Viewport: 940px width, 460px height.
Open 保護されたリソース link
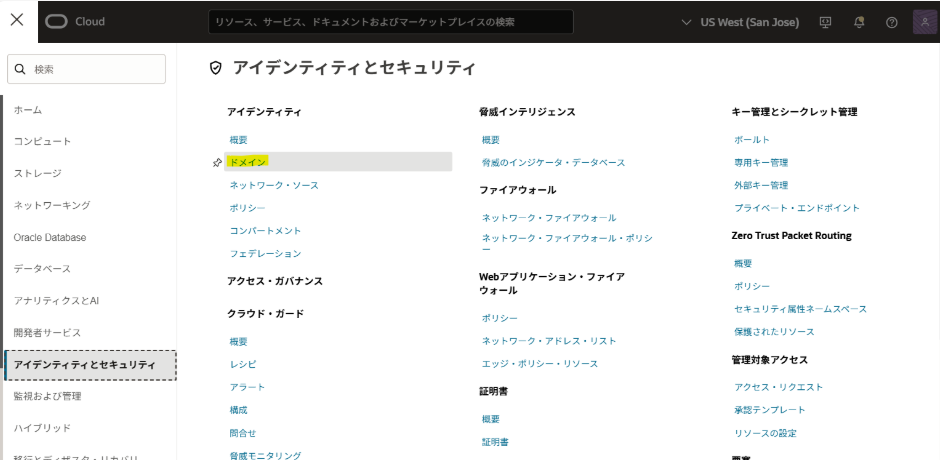pos(775,332)
